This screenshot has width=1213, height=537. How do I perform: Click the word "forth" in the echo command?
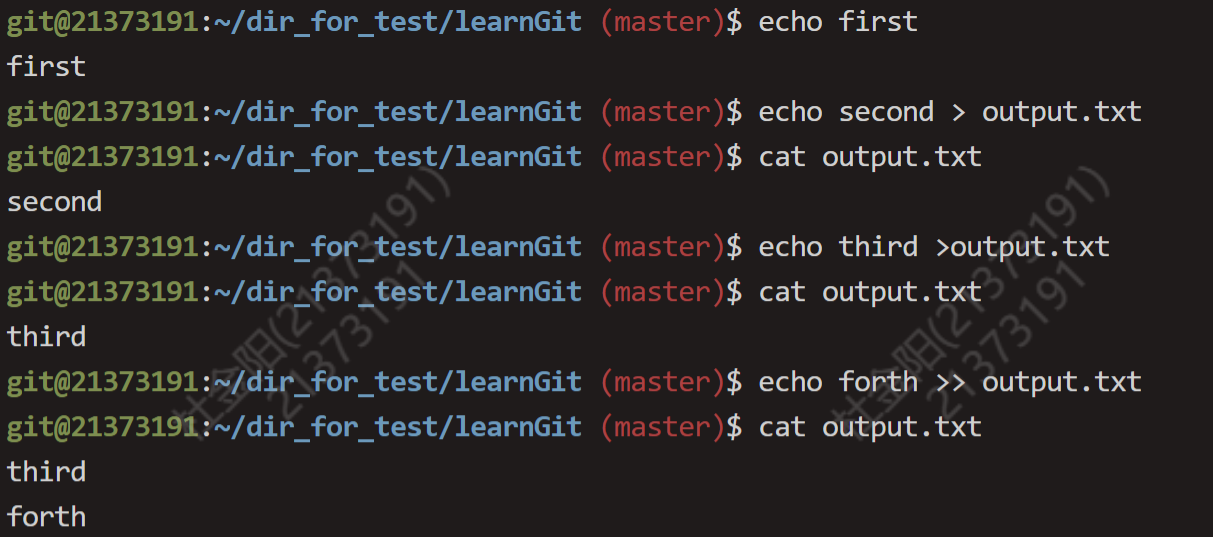click(878, 382)
